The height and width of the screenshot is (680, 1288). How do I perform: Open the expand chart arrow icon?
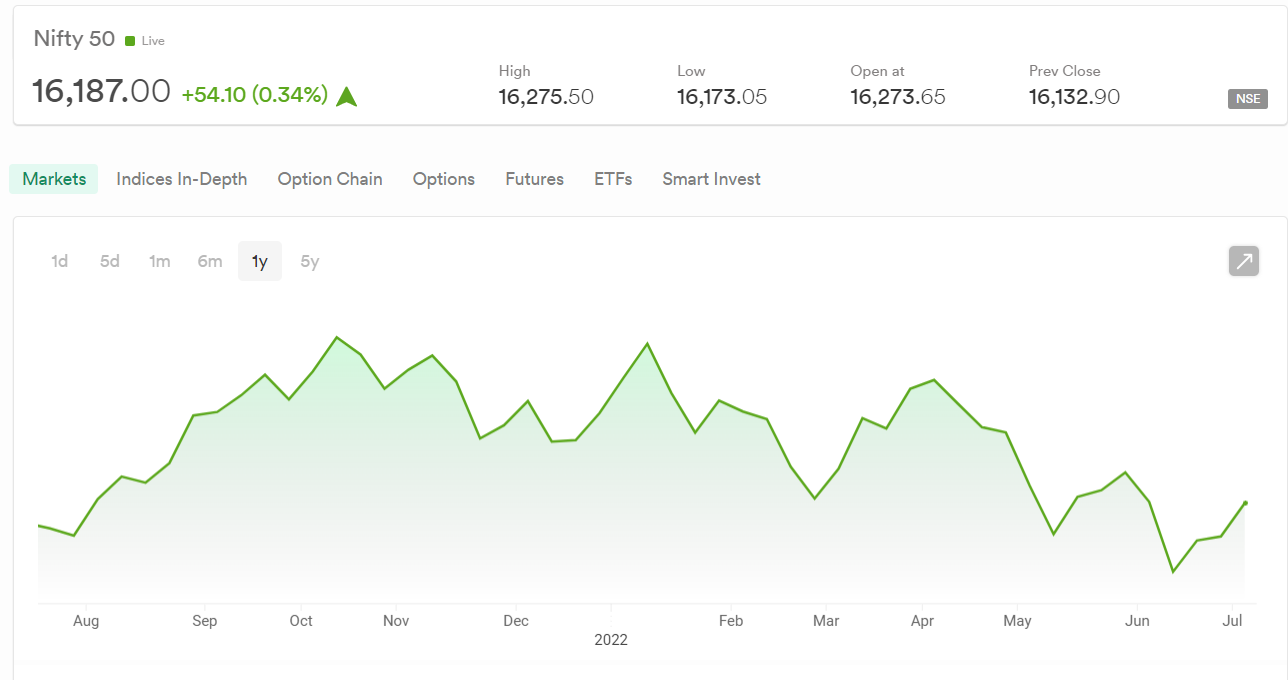click(1244, 261)
